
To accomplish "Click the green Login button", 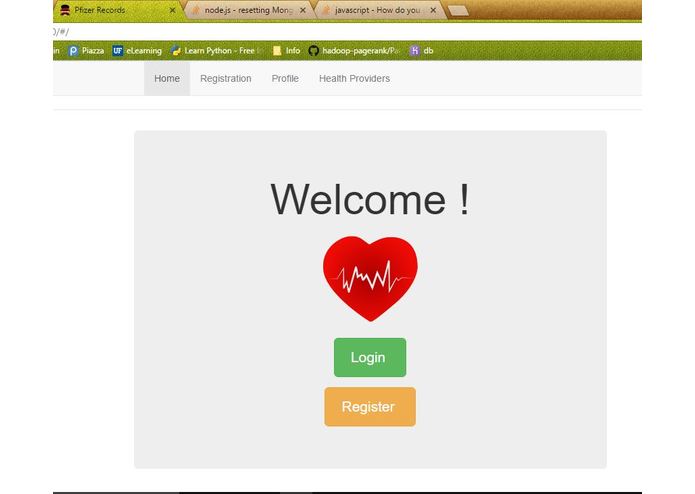I will [370, 358].
